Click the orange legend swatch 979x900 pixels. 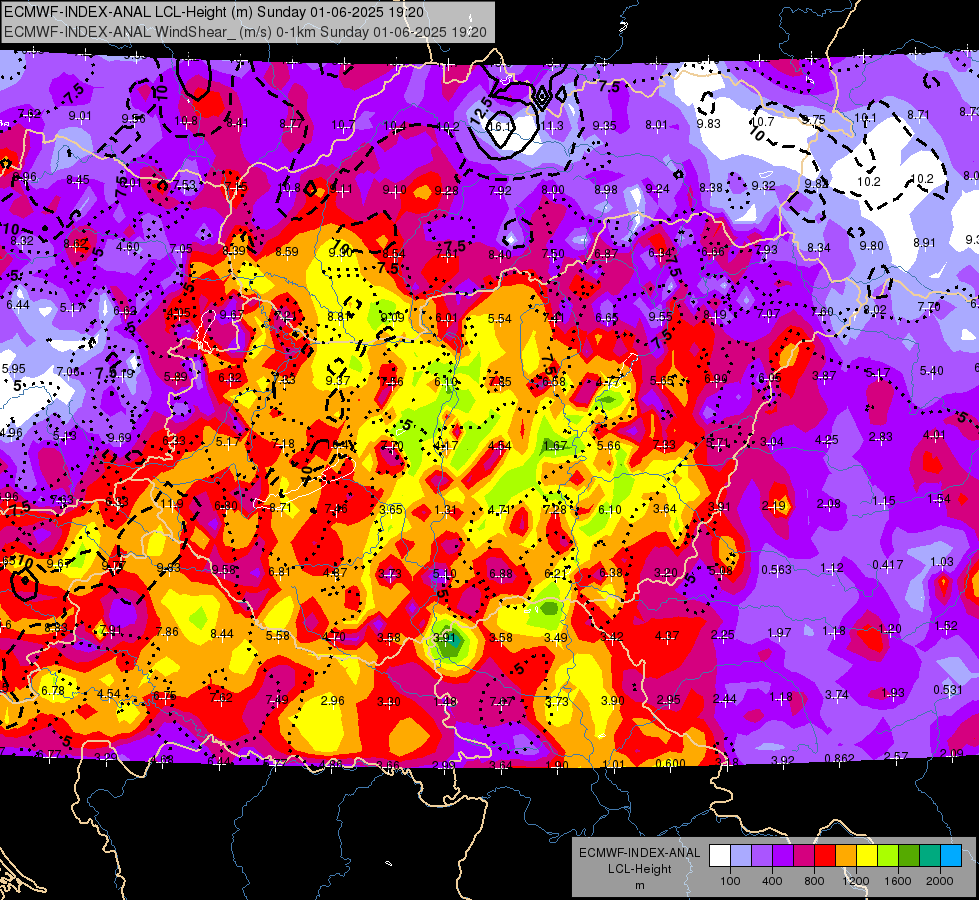[846, 856]
